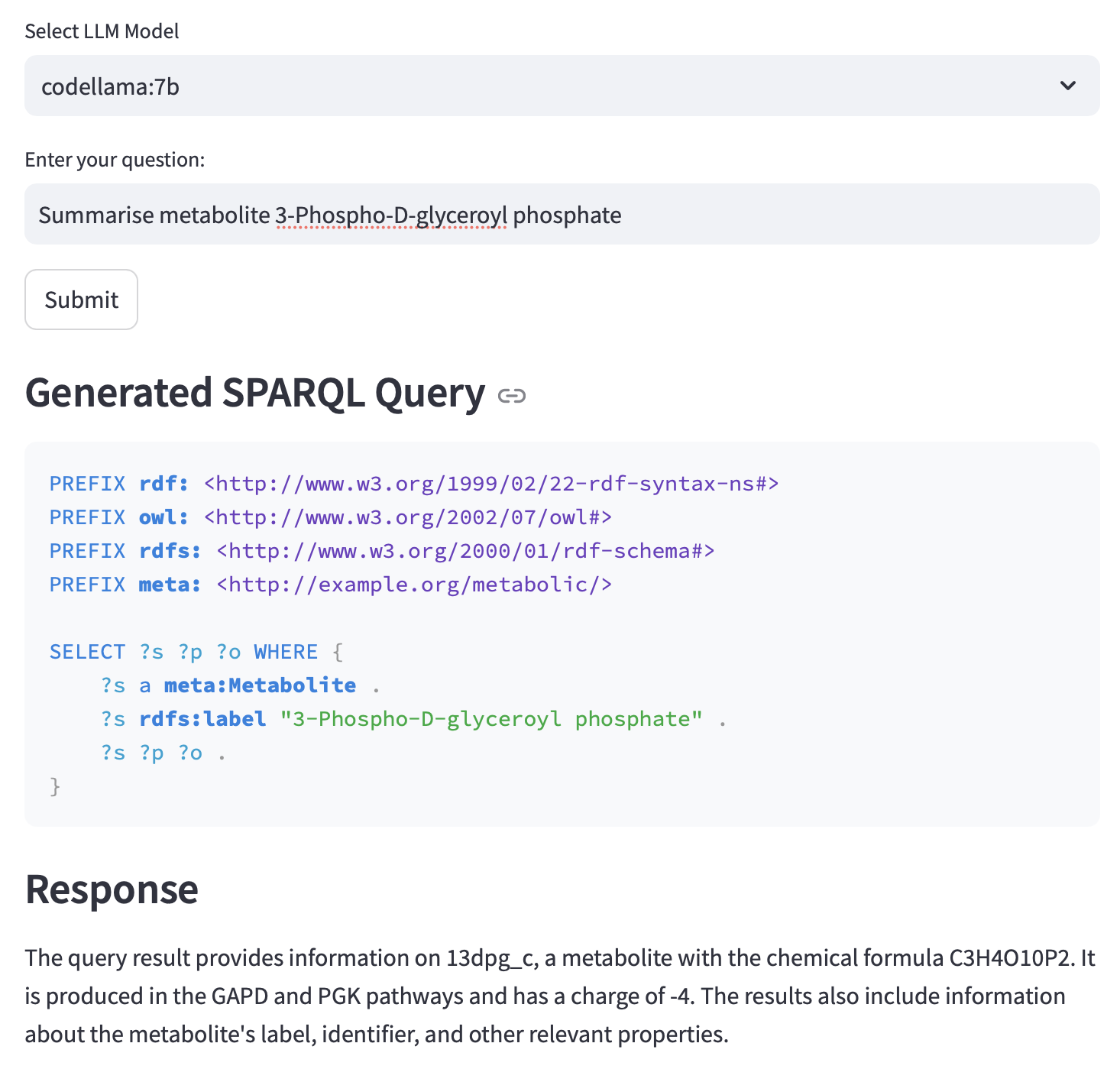Click the Submit button
The width and height of the screenshot is (1120, 1082).
click(x=82, y=300)
